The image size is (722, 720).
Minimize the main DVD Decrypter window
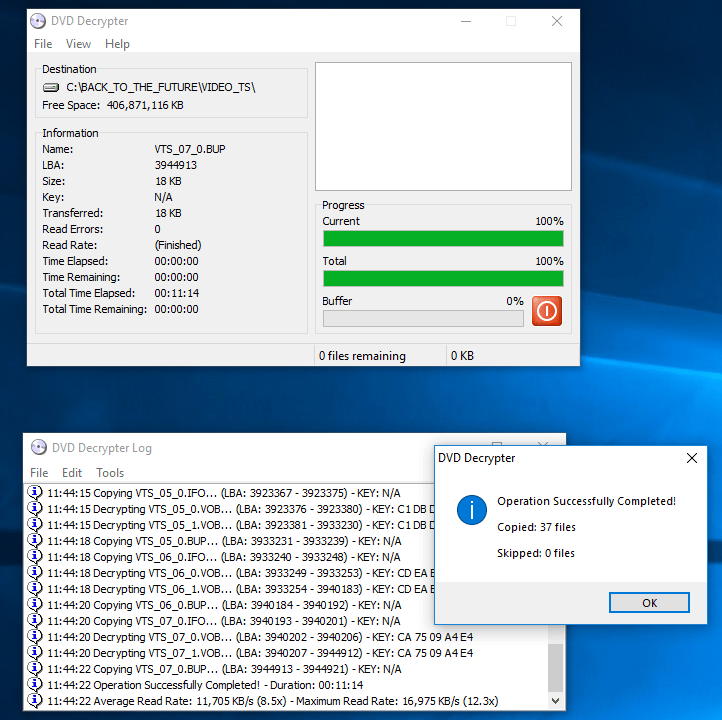point(466,21)
